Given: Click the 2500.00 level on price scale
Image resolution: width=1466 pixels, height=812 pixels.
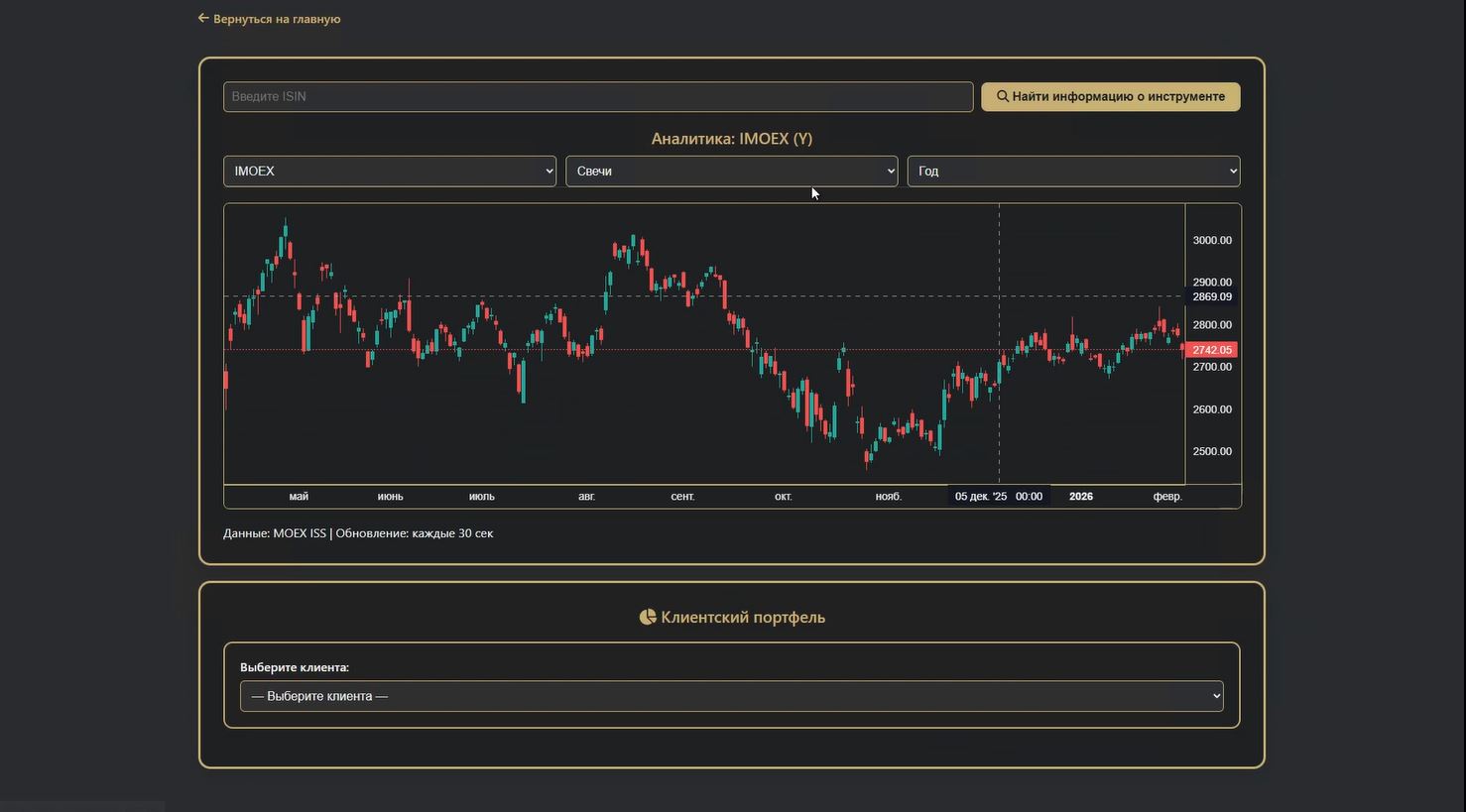Looking at the screenshot, I should 1211,451.
